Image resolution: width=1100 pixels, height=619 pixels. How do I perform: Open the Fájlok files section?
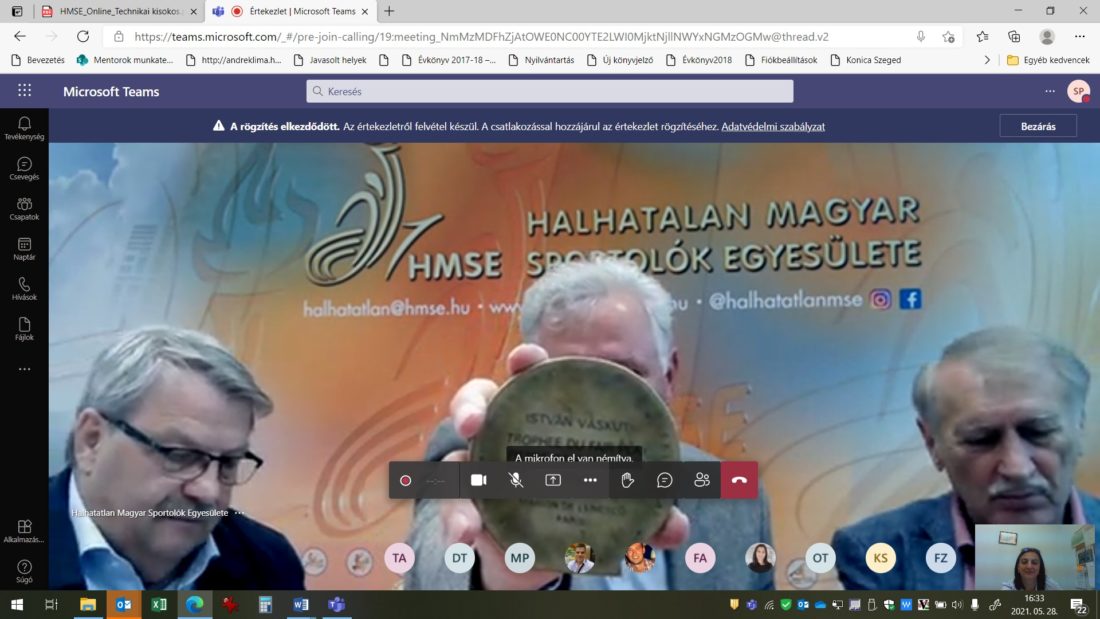coord(24,328)
